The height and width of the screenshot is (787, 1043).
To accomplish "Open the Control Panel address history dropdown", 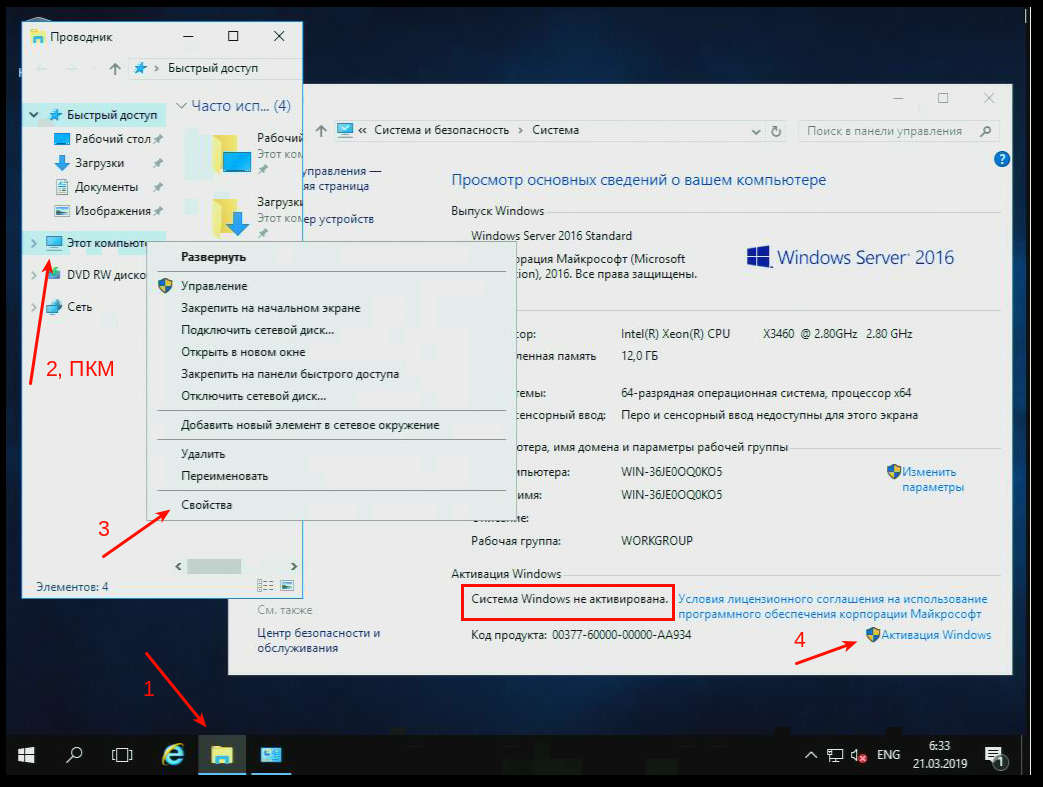I will coord(755,131).
